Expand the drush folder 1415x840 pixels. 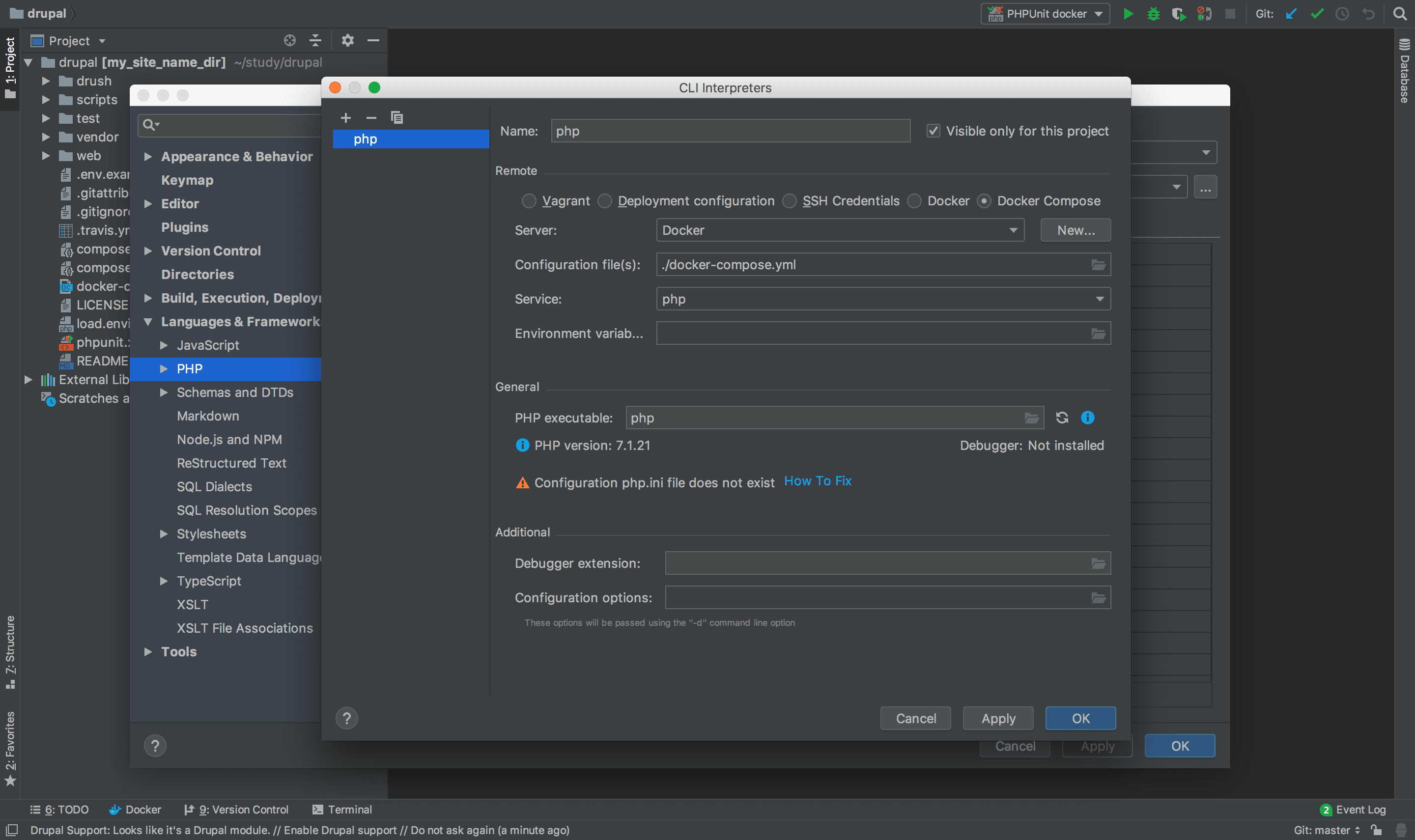pos(46,81)
